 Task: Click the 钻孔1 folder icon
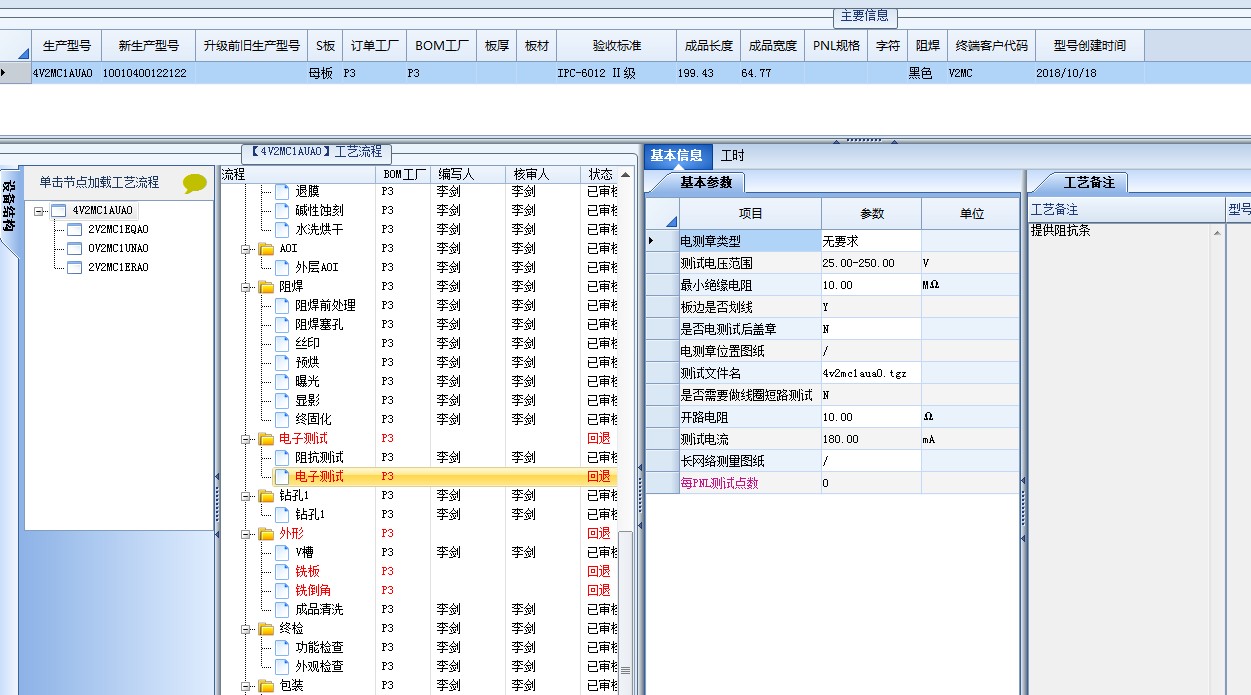click(266, 495)
